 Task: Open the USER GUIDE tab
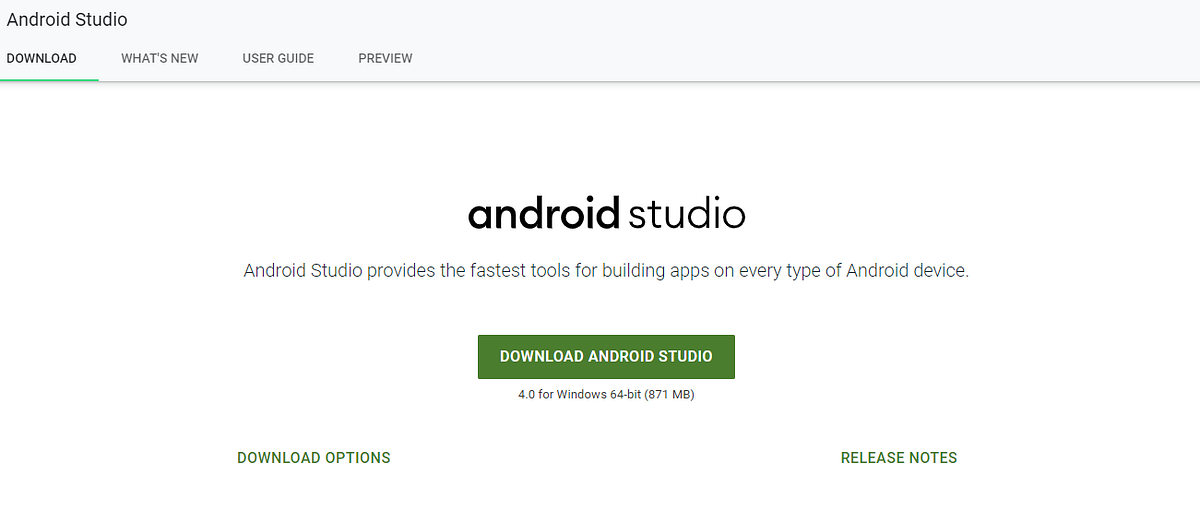click(278, 58)
